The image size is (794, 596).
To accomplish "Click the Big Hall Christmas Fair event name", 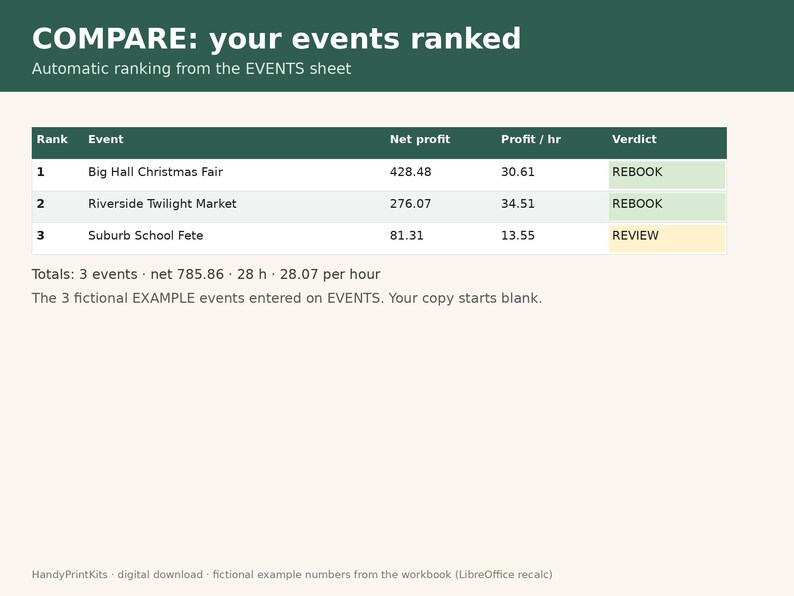I will tap(155, 172).
